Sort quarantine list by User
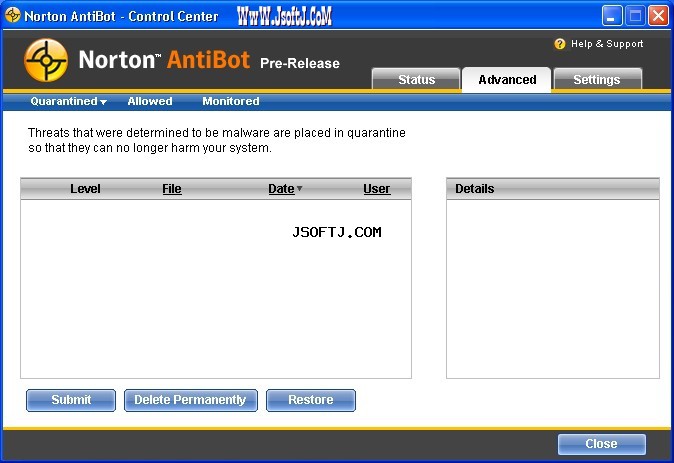 (377, 189)
